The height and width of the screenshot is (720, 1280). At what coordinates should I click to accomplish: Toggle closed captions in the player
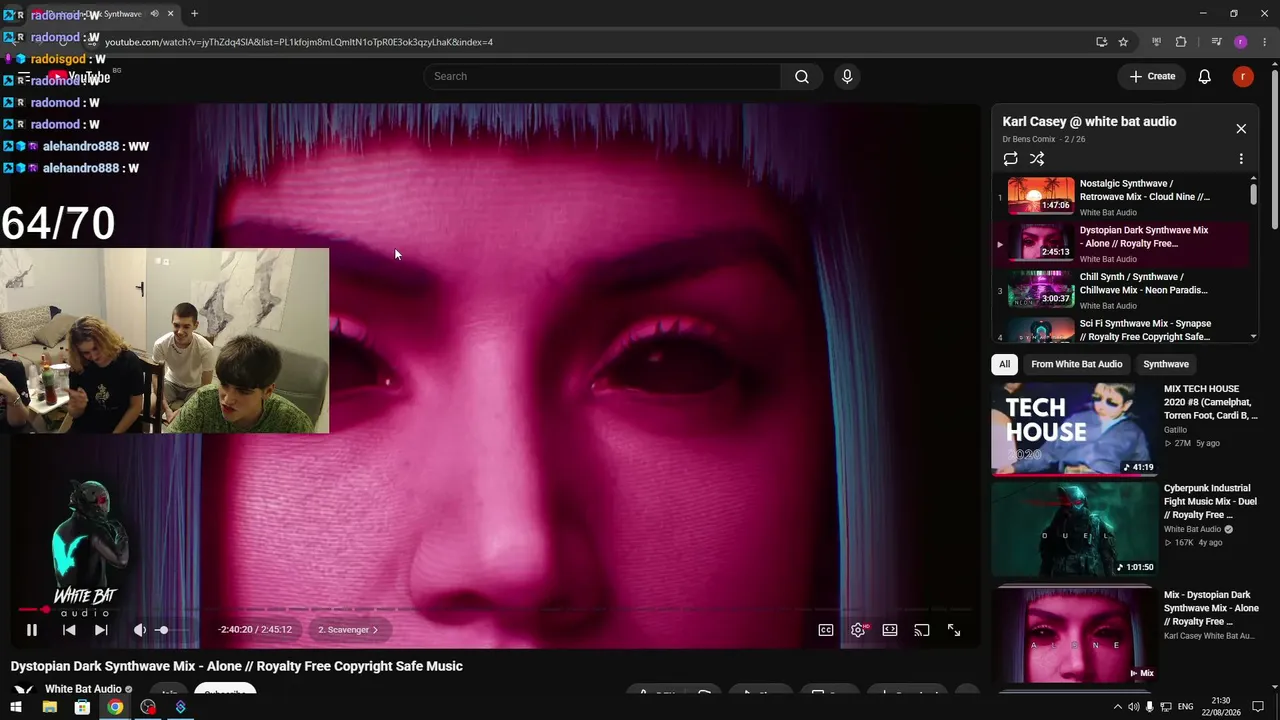click(x=826, y=630)
